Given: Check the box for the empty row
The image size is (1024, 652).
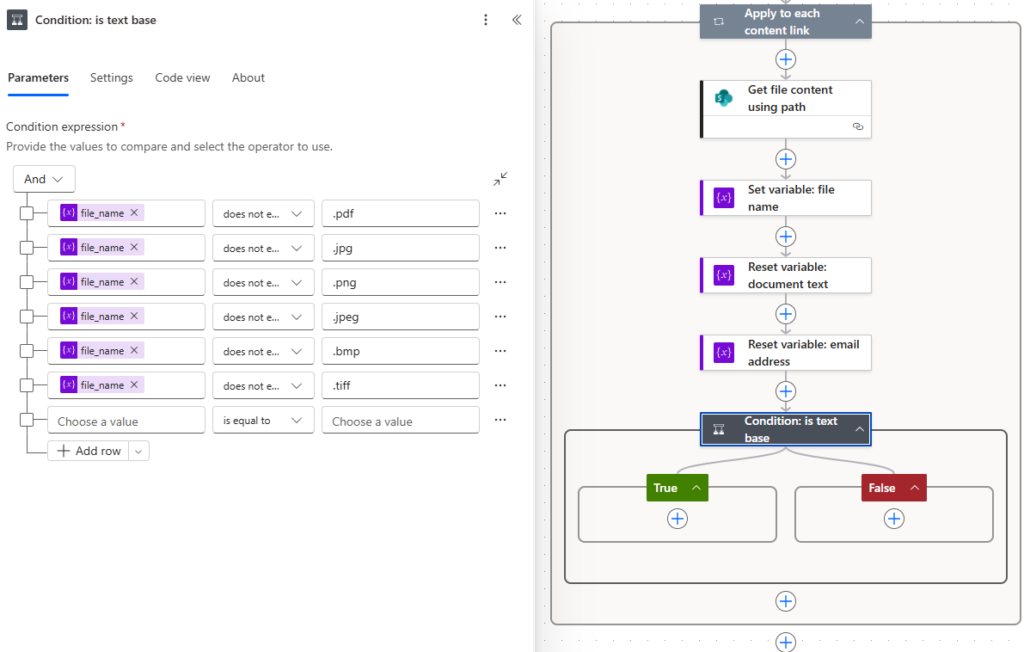Looking at the screenshot, I should coord(27,420).
